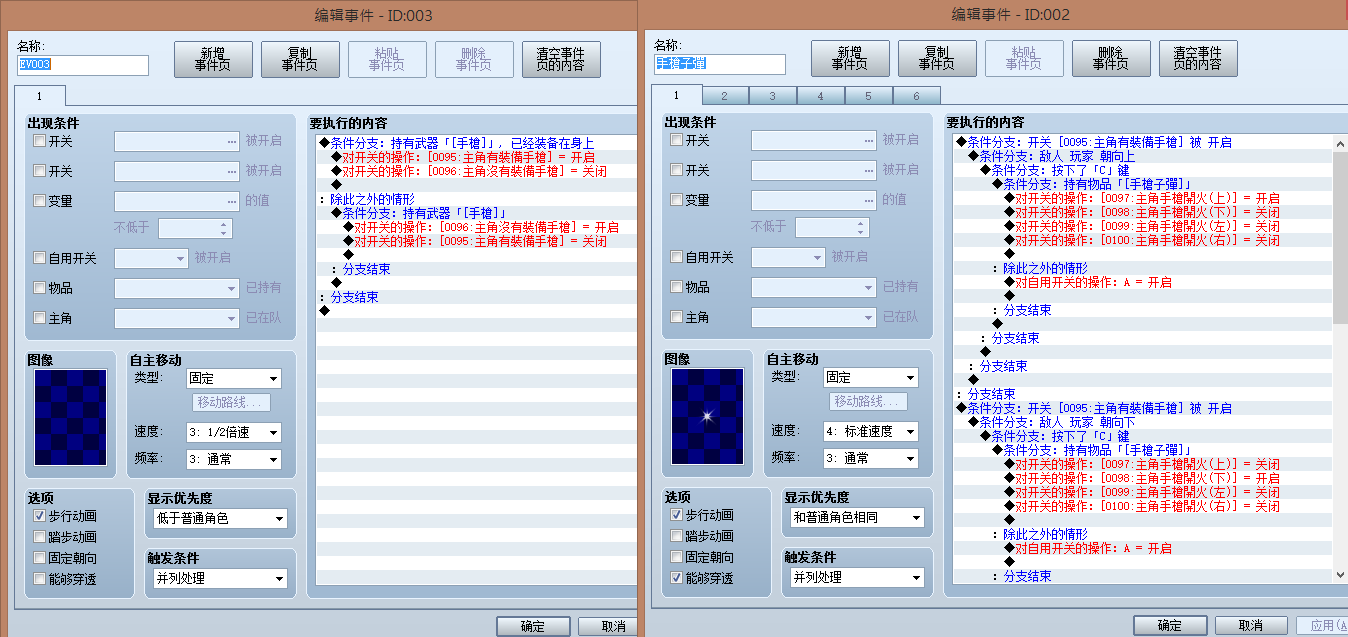Confirm with 确定 in ID:003 window
This screenshot has width=1348, height=637.
click(x=533, y=627)
